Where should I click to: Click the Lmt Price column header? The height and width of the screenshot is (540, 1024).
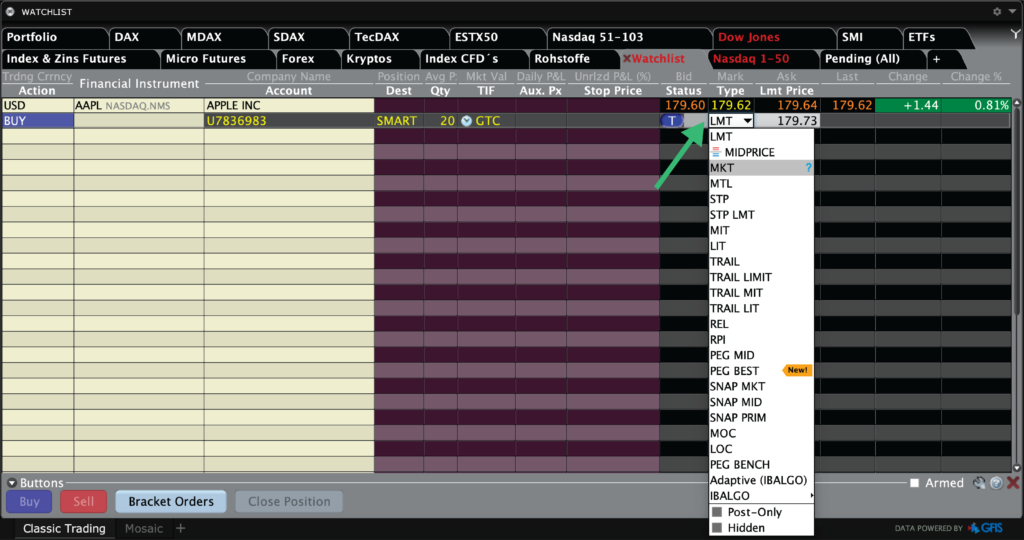pos(787,91)
